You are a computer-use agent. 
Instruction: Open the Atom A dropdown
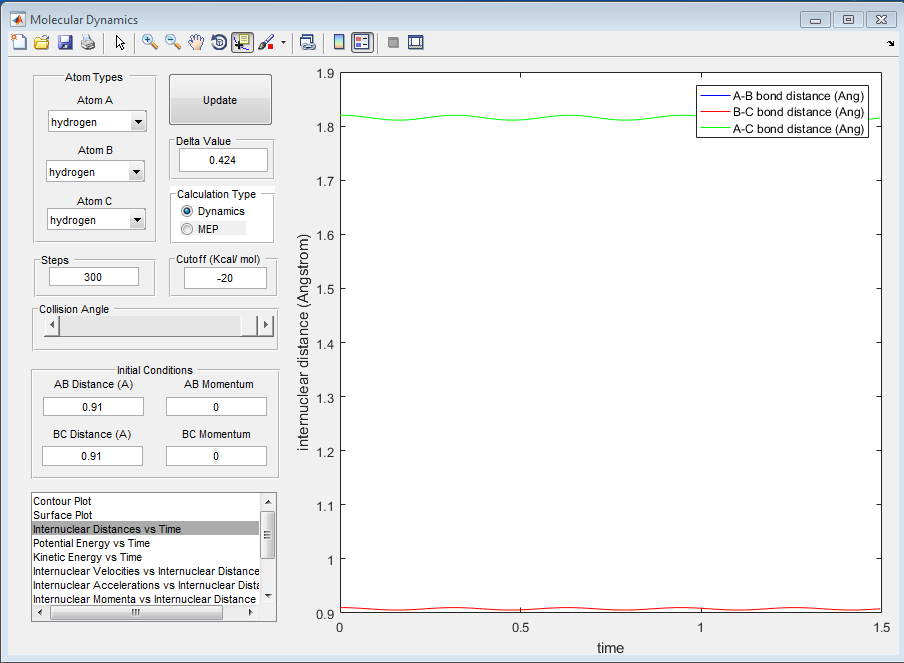tap(138, 122)
